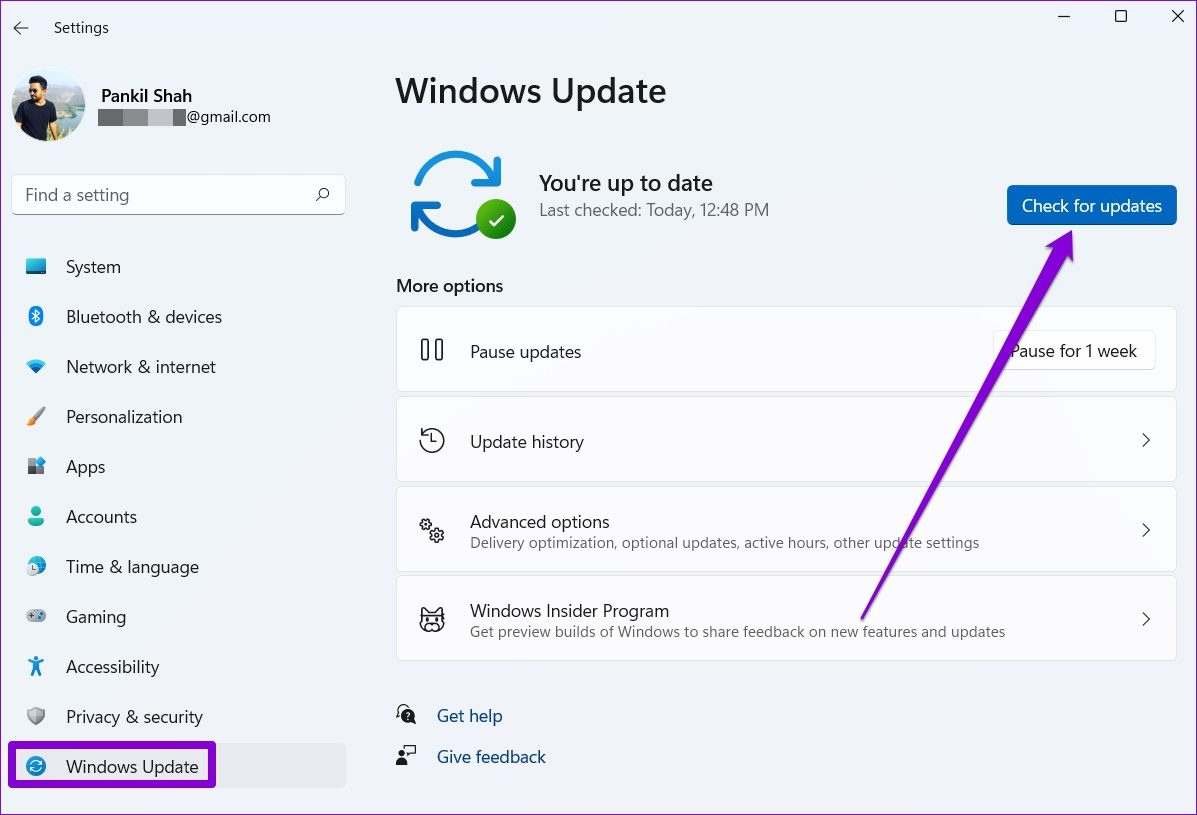Click the Accounts person icon
Viewport: 1197px width, 815px height.
[x=36, y=517]
